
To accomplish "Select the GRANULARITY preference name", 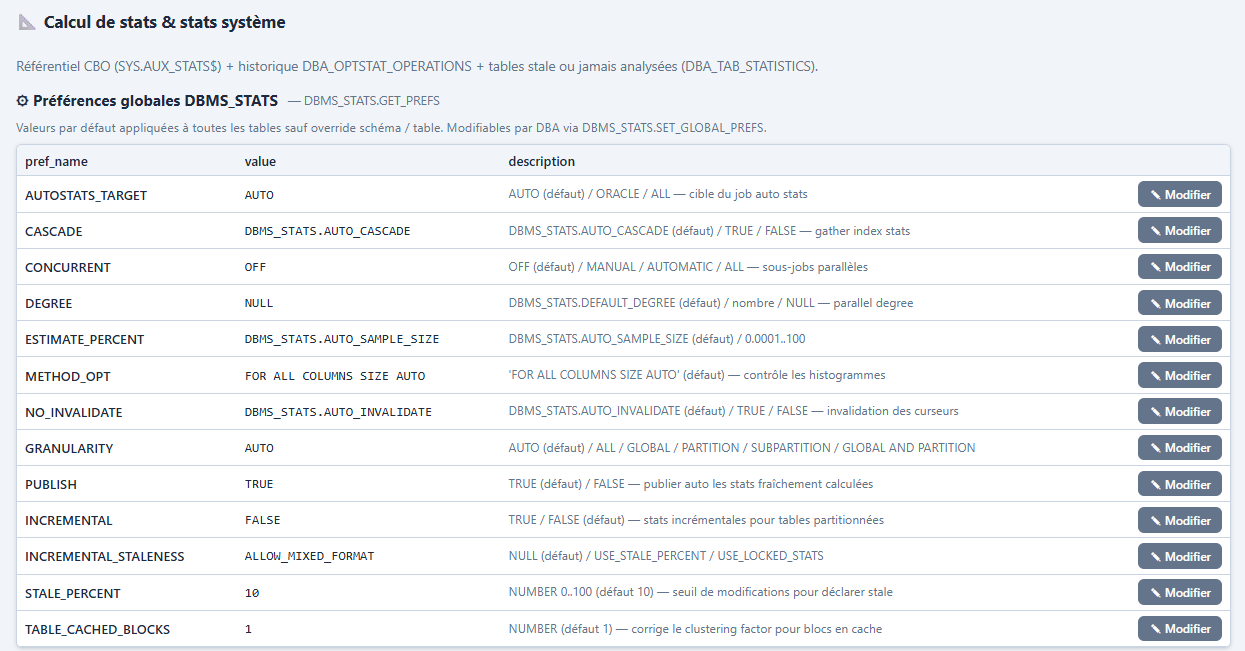I will point(69,448).
